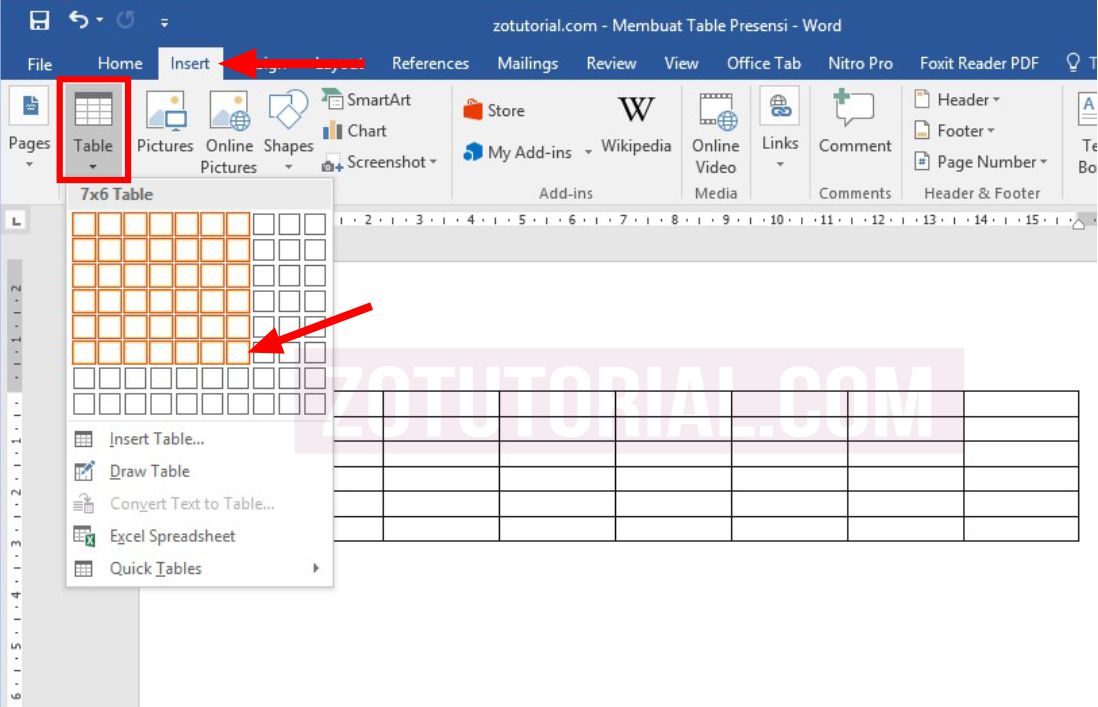Open the Screenshot dropdown
Viewport: 1098px width, 707px height.
coord(379,162)
